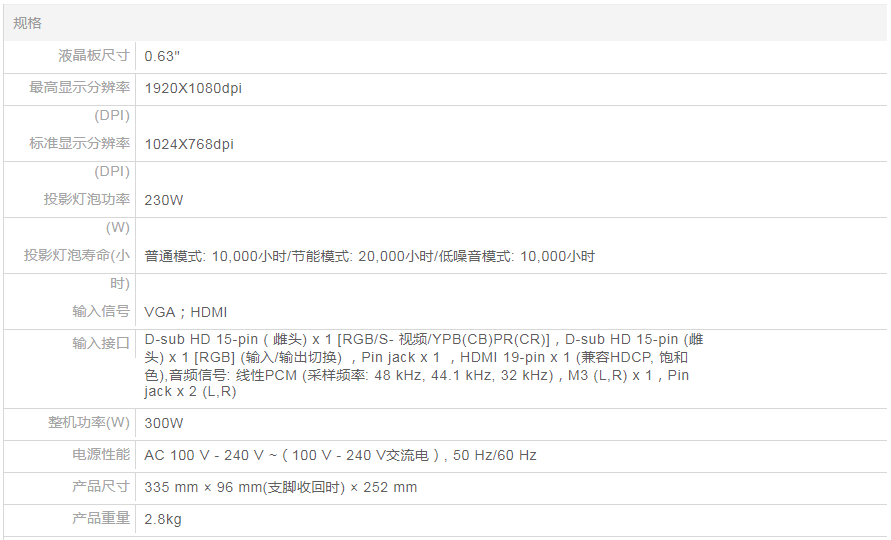Click the 230W lamp power value
This screenshot has height=540, width=891.
click(164, 200)
